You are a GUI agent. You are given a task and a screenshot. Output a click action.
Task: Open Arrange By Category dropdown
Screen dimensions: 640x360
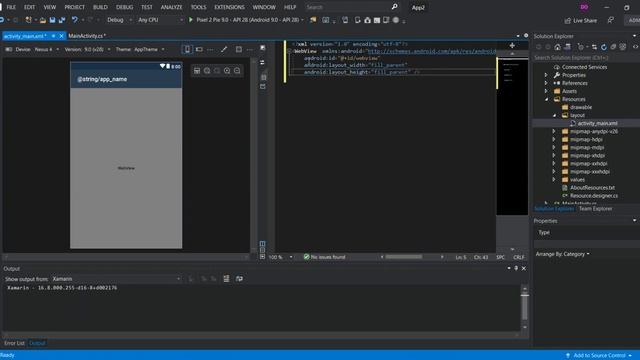coord(563,254)
